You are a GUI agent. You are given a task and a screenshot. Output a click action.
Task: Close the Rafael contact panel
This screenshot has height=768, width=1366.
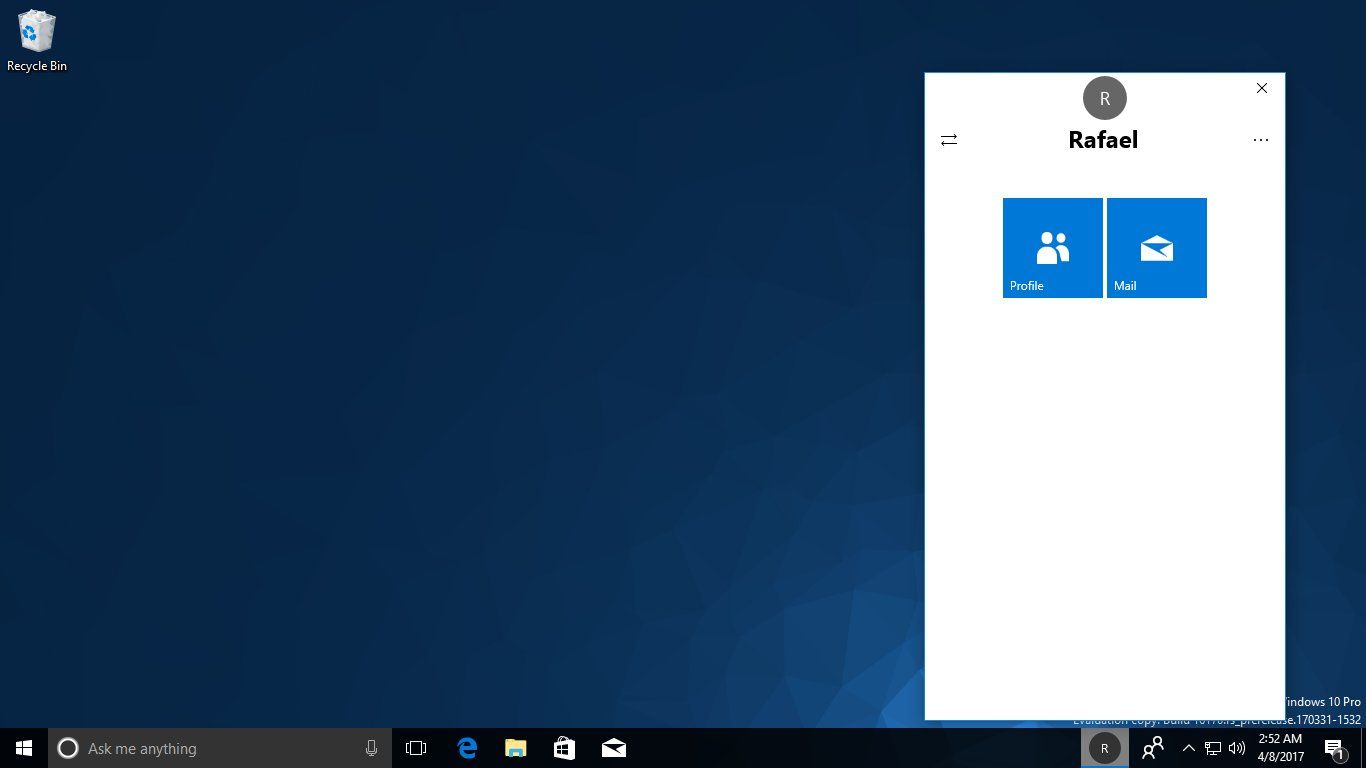click(1262, 88)
